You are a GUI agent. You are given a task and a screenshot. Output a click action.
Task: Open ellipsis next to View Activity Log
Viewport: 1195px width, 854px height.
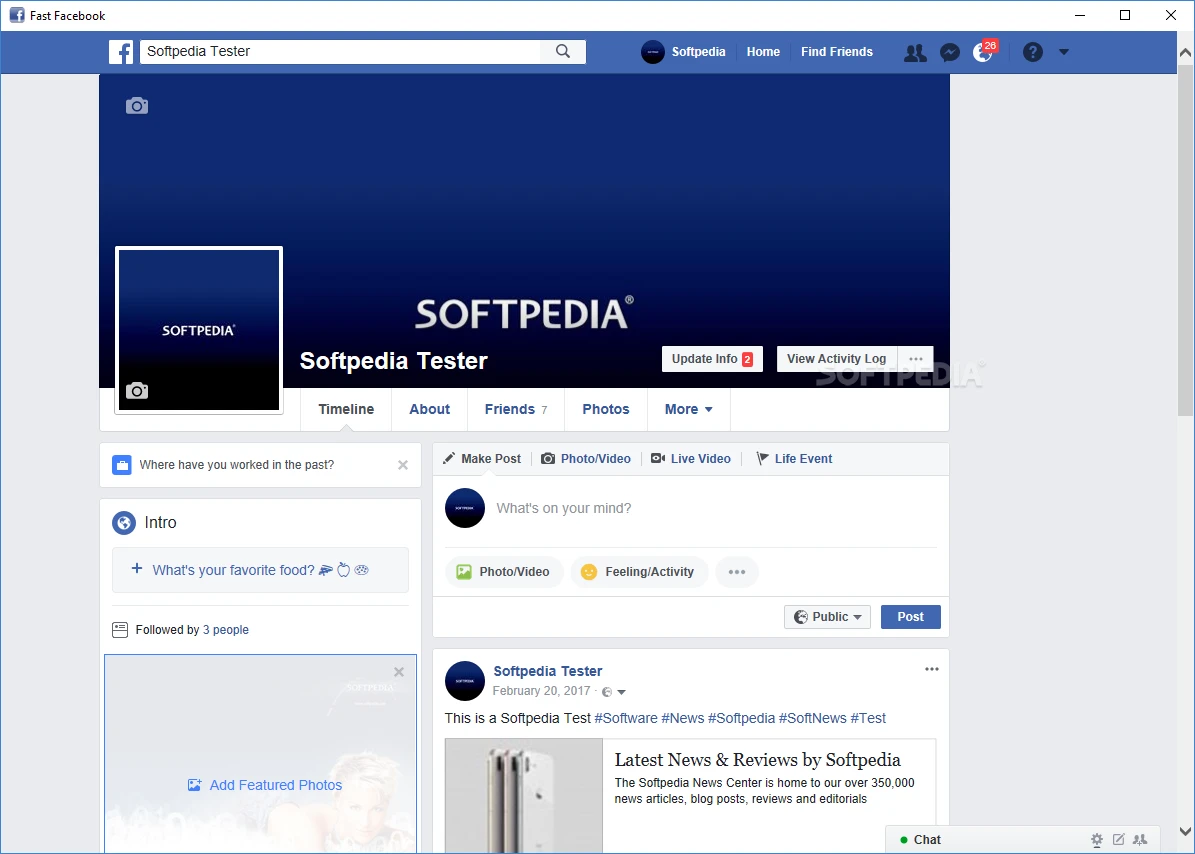(x=915, y=359)
